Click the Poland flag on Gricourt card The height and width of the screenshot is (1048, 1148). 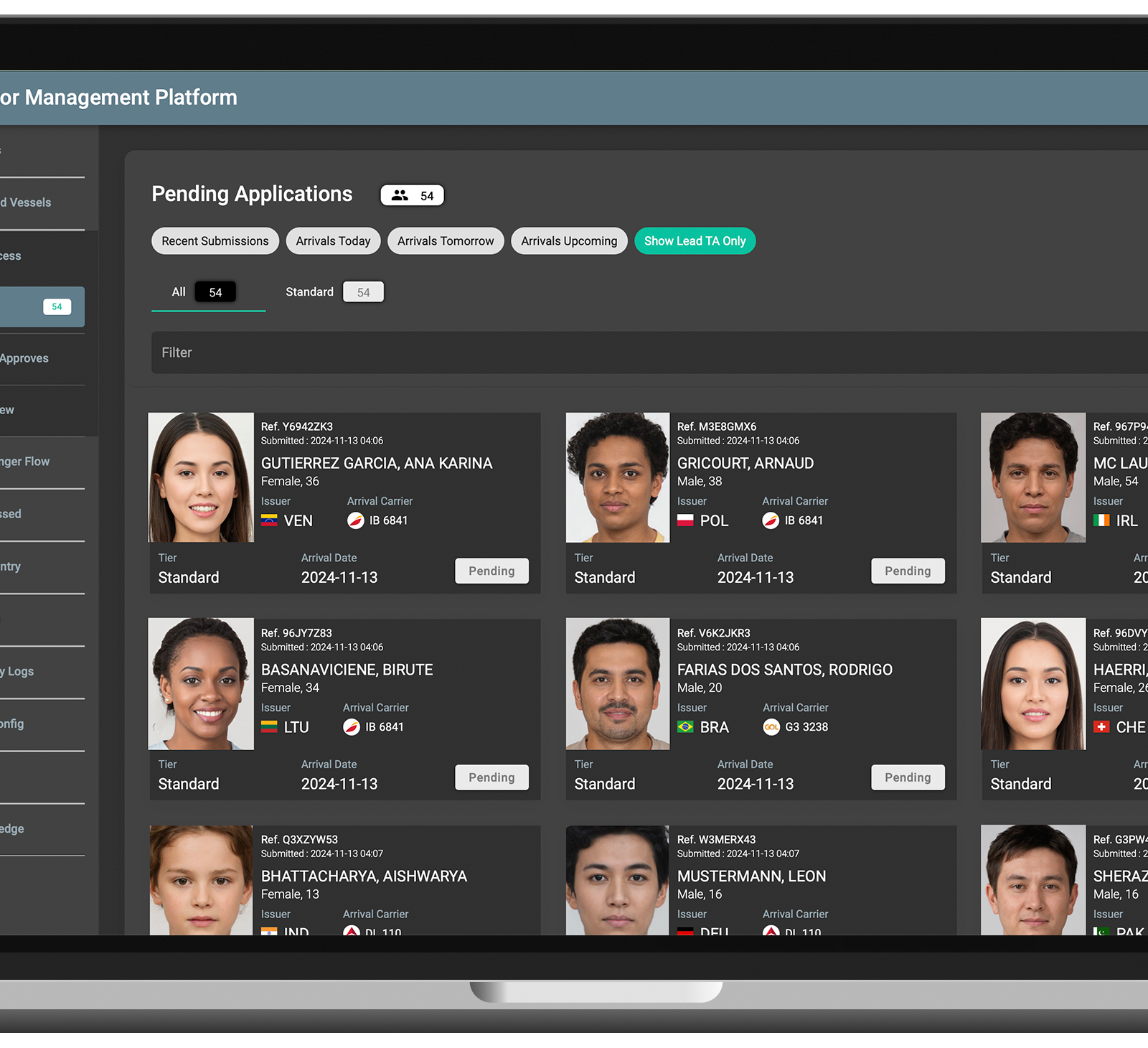(685, 520)
